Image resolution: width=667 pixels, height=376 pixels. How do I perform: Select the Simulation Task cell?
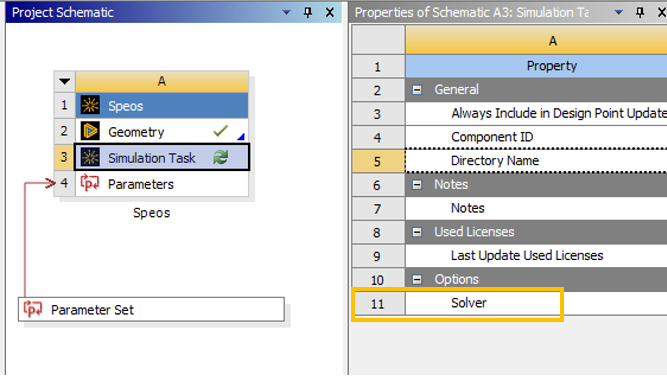162,157
